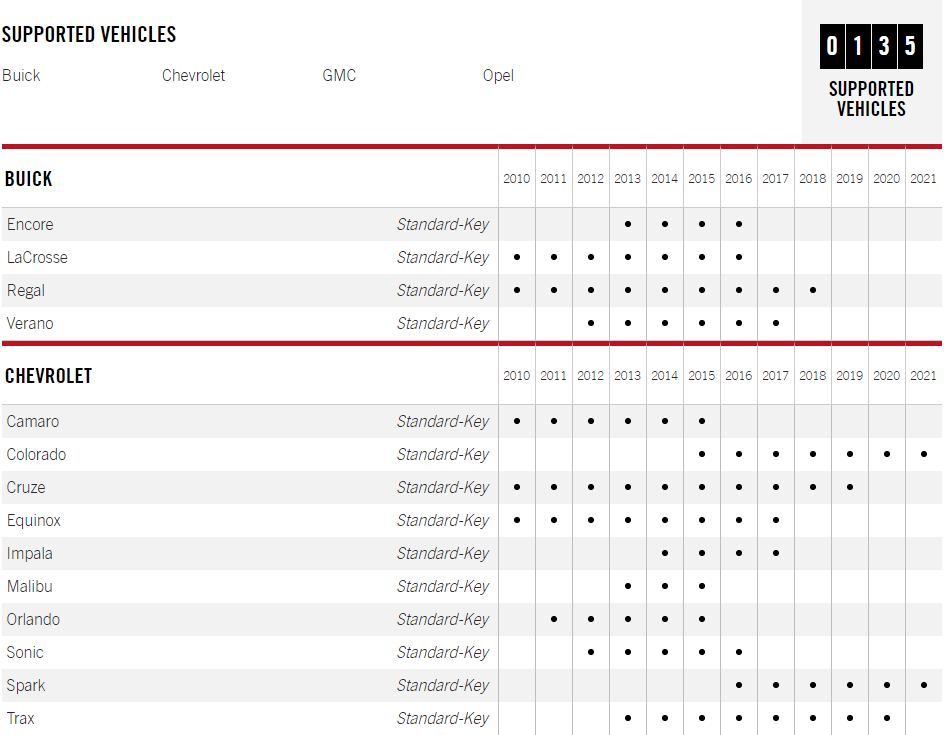Click the Sonic Standard-Key label
The image size is (944, 735).
pyautogui.click(x=442, y=653)
